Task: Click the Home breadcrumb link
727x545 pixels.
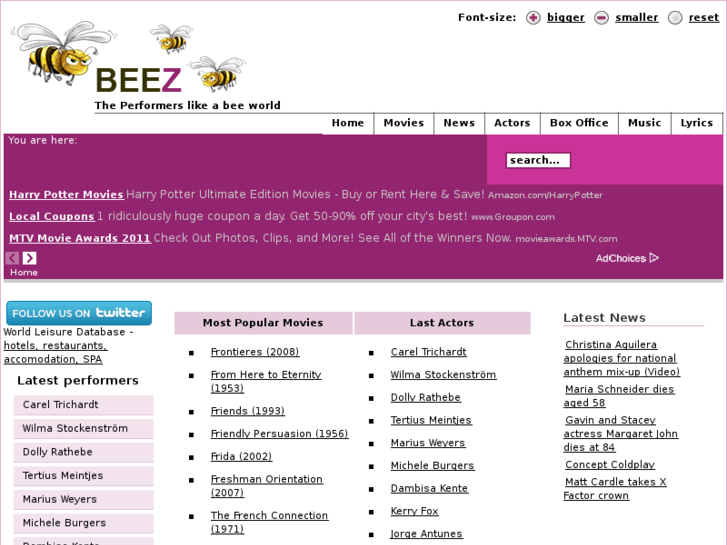Action: click(x=24, y=272)
